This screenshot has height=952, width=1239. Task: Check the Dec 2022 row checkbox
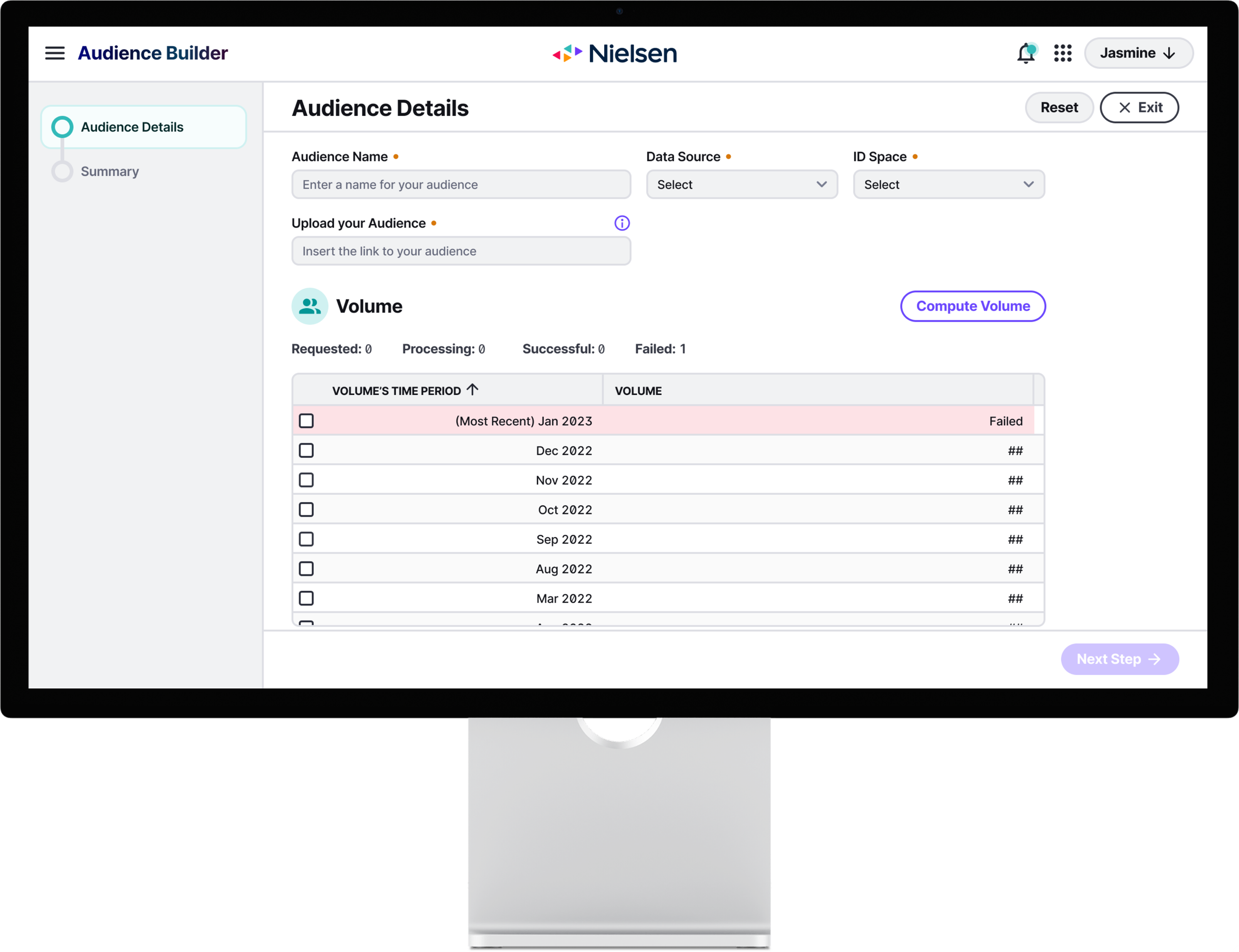(306, 450)
